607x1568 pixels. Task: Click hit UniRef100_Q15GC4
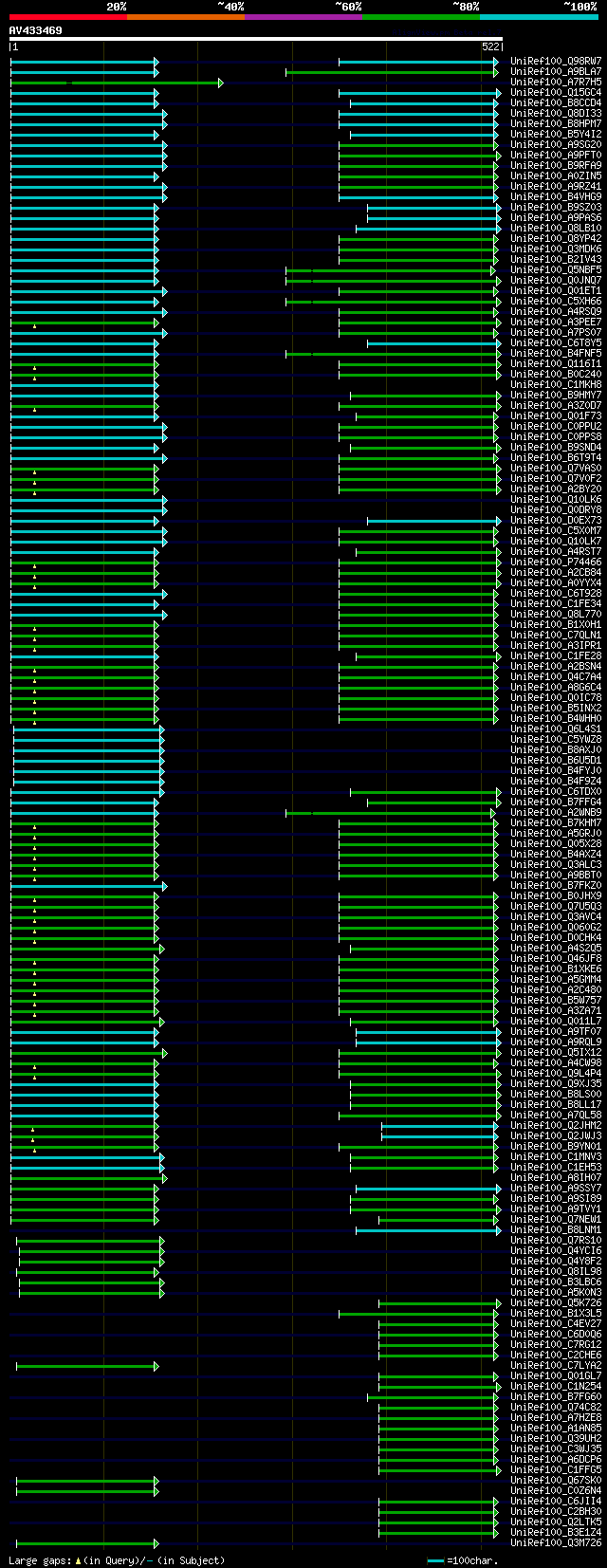(x=556, y=92)
